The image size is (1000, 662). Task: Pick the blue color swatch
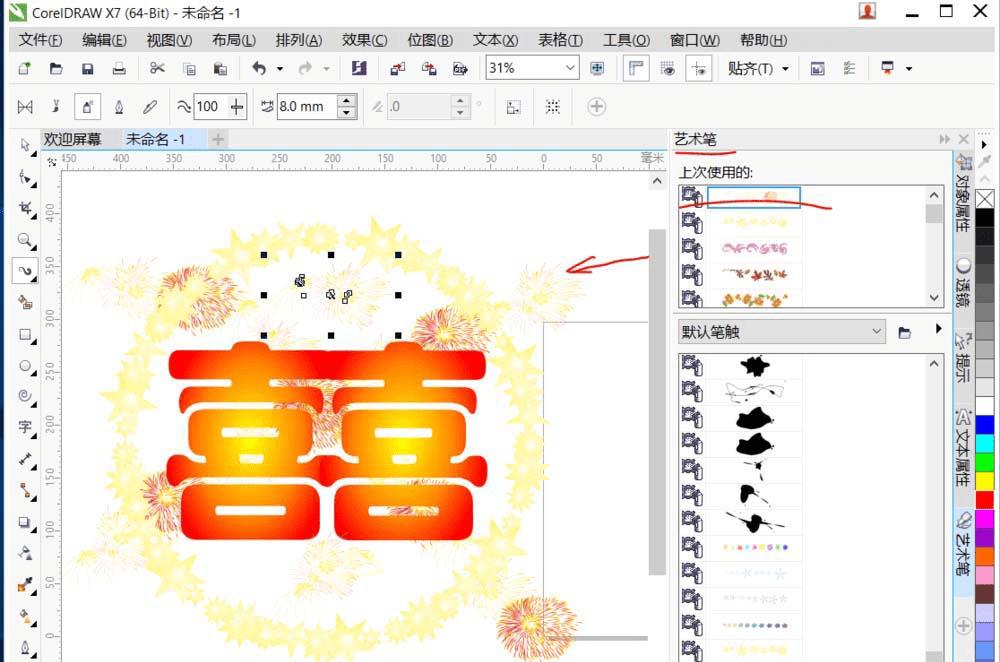click(985, 425)
